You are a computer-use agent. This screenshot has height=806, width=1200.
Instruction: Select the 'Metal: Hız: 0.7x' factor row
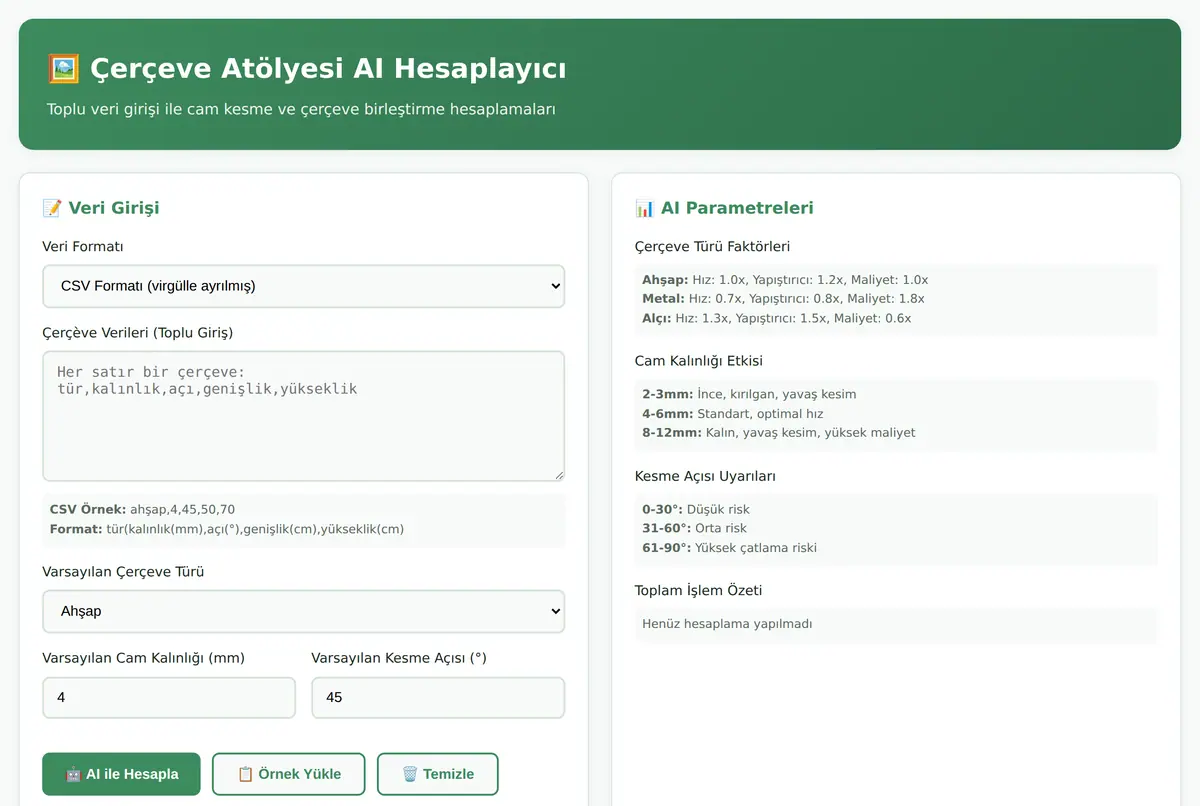pos(783,299)
